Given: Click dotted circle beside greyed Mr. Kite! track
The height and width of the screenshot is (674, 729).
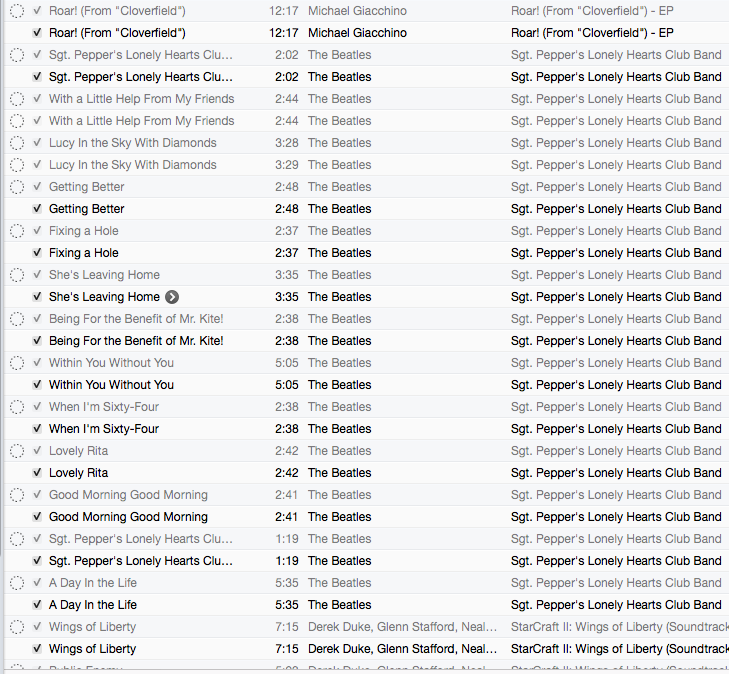Looking at the screenshot, I should [x=17, y=319].
